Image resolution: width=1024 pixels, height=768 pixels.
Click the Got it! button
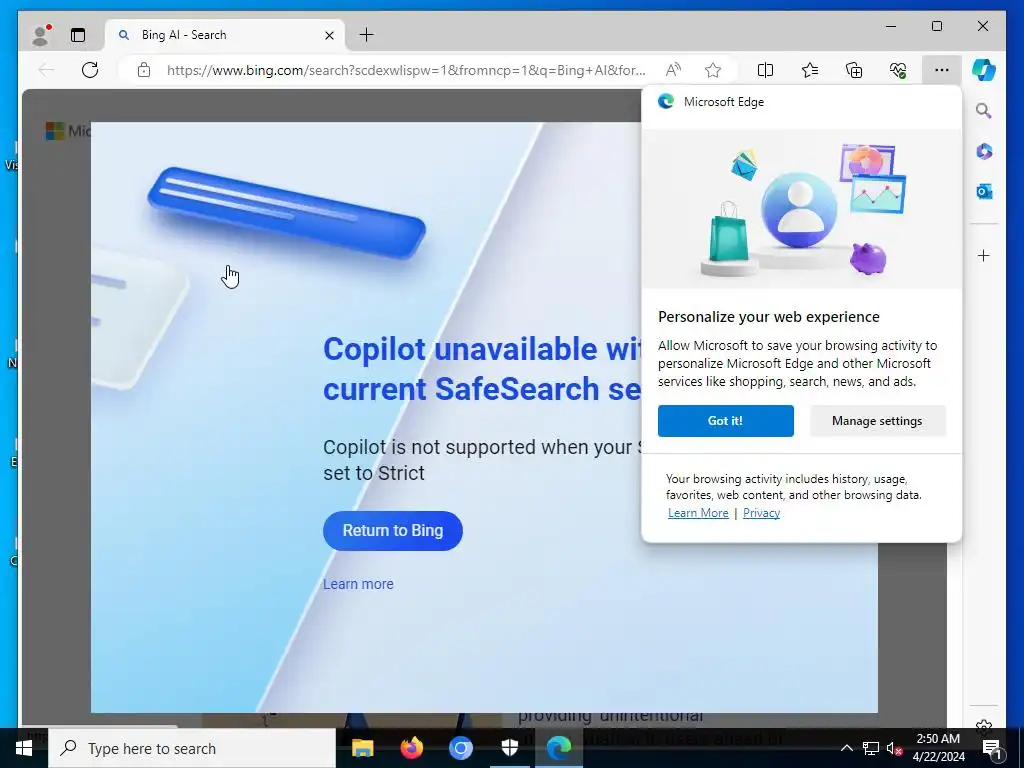pyautogui.click(x=726, y=421)
